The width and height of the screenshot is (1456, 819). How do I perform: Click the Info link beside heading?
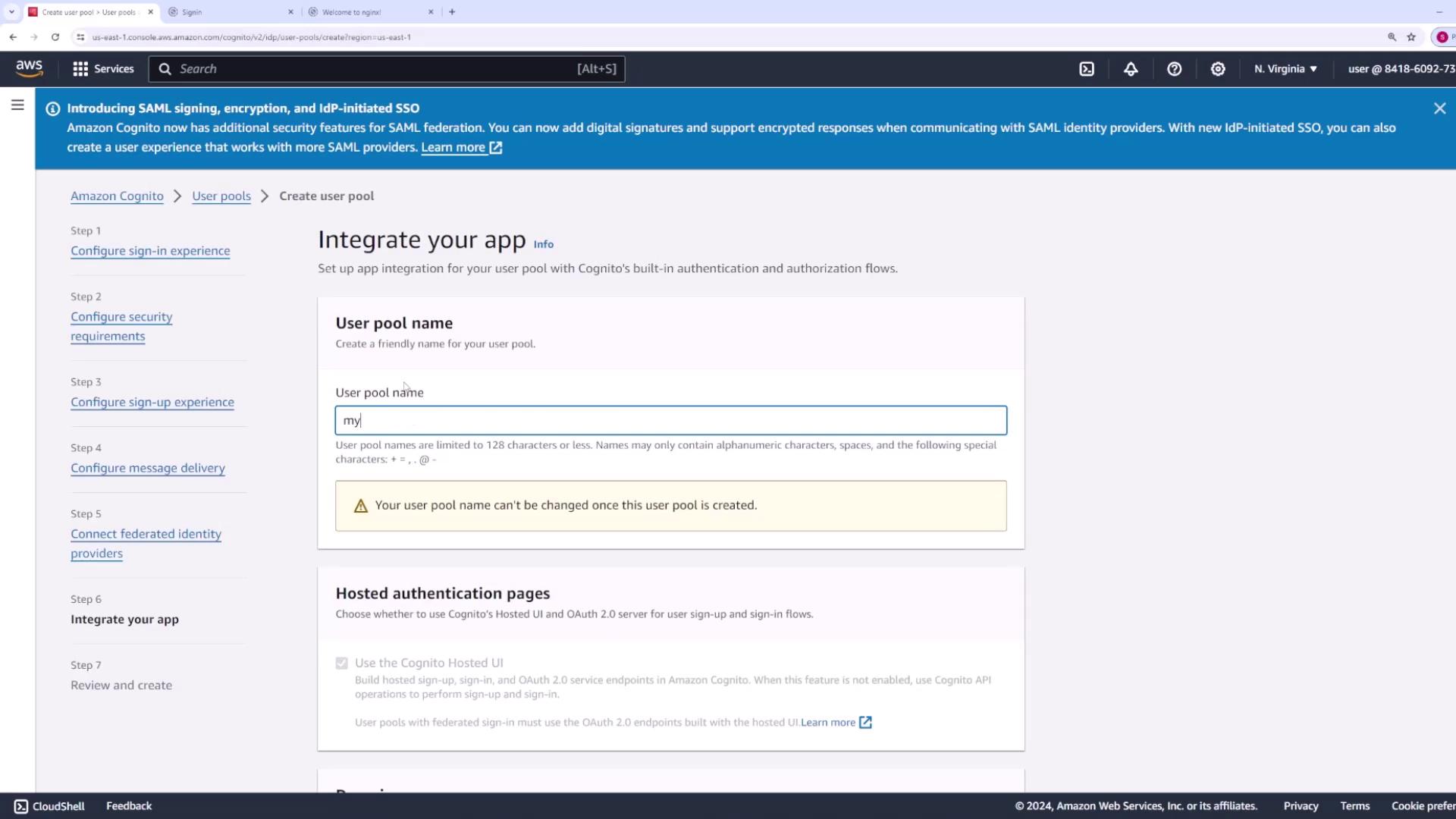pos(543,244)
